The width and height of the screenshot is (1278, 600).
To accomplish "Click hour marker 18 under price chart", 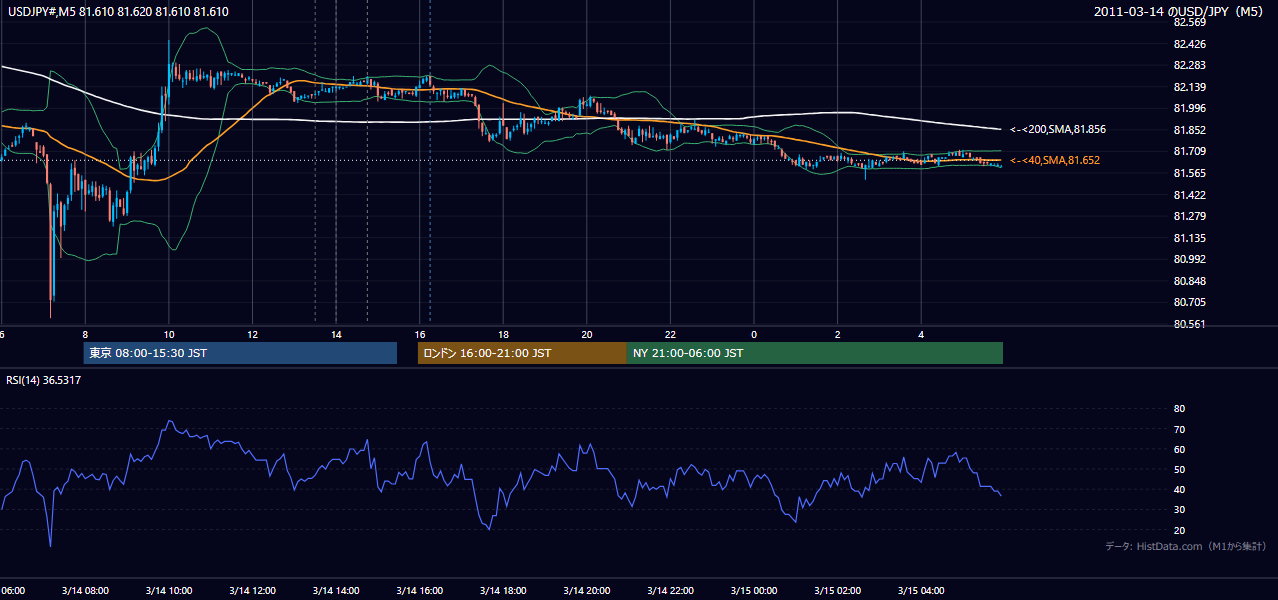I will point(503,335).
